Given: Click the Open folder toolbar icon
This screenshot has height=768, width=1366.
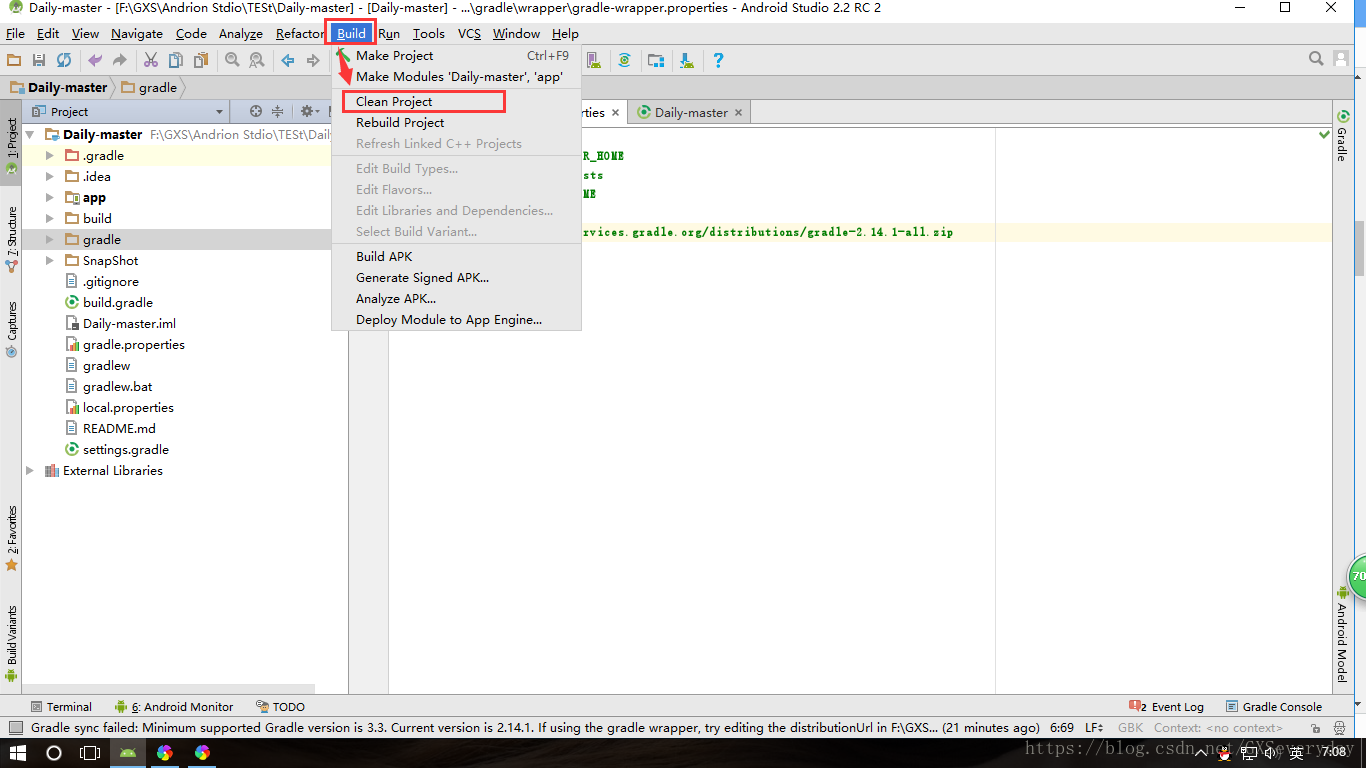Looking at the screenshot, I should (x=14, y=60).
